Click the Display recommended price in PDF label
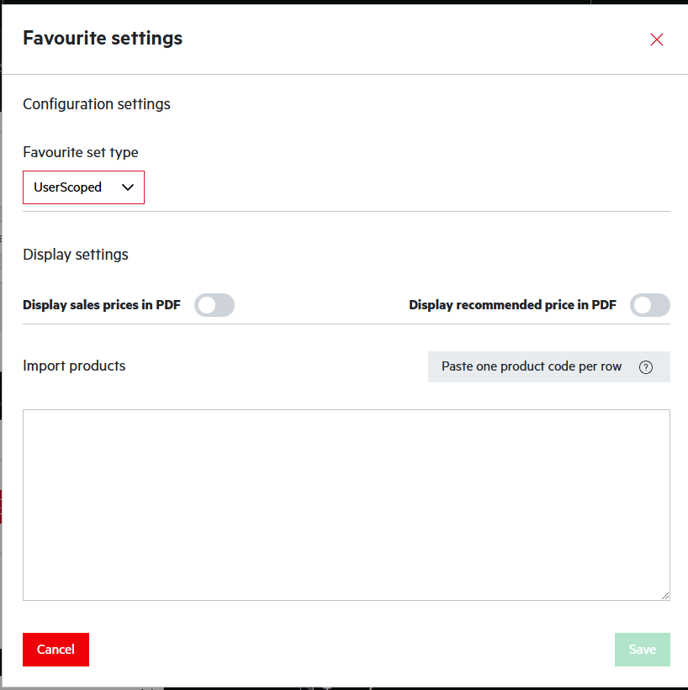Viewport: 688px width, 690px height. pyautogui.click(x=512, y=305)
